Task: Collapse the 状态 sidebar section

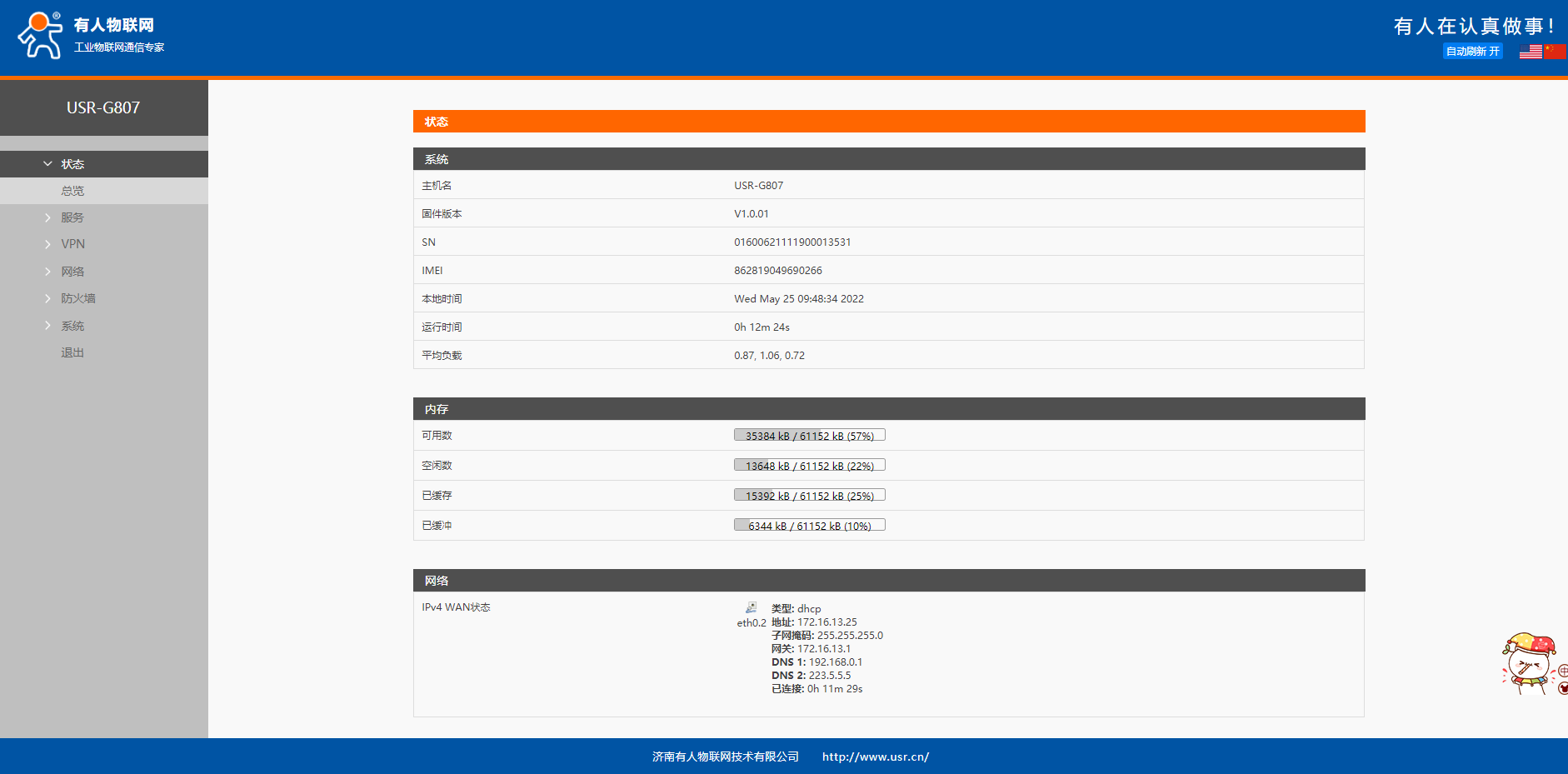Action: pos(72,164)
